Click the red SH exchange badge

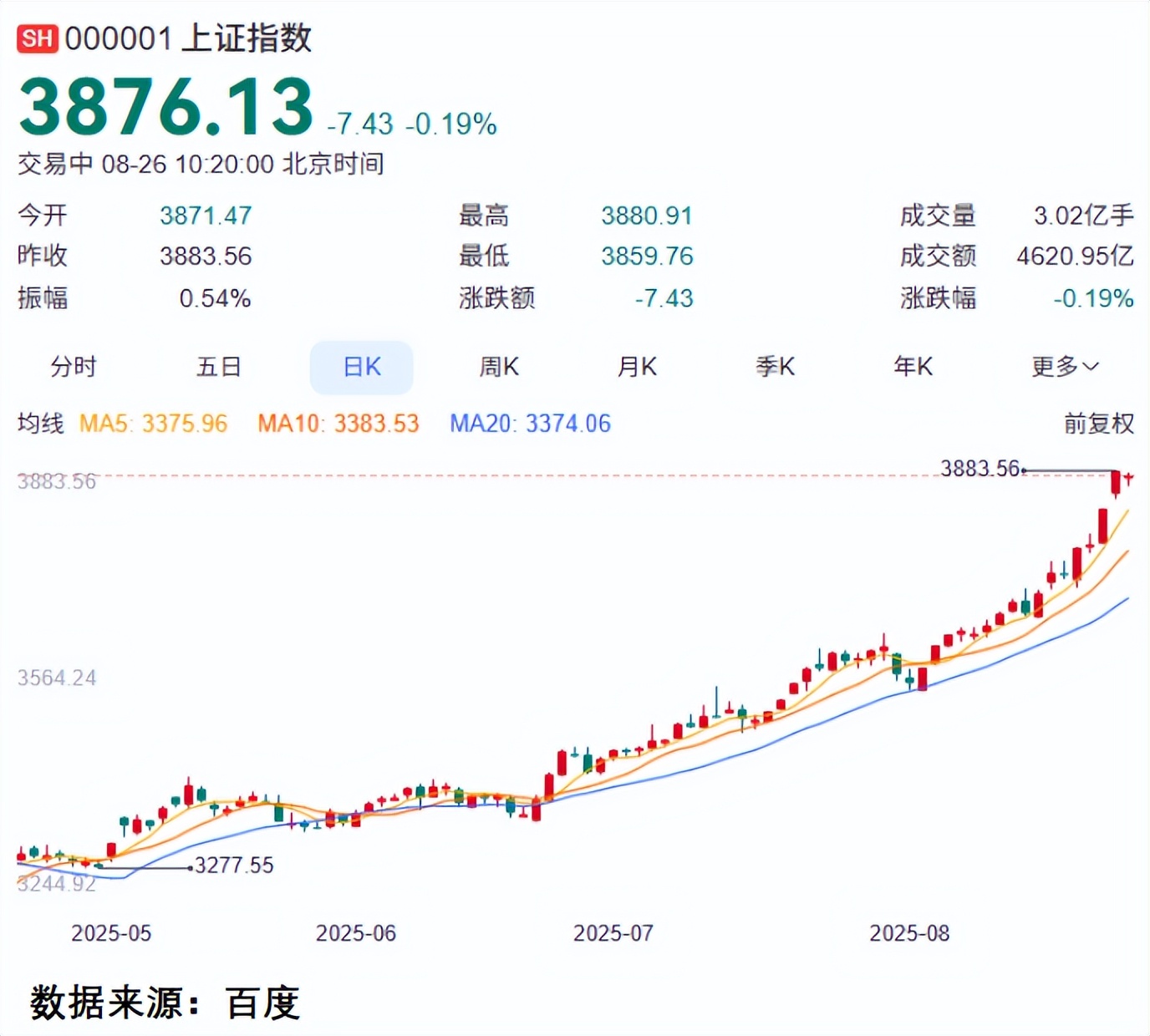tap(38, 38)
